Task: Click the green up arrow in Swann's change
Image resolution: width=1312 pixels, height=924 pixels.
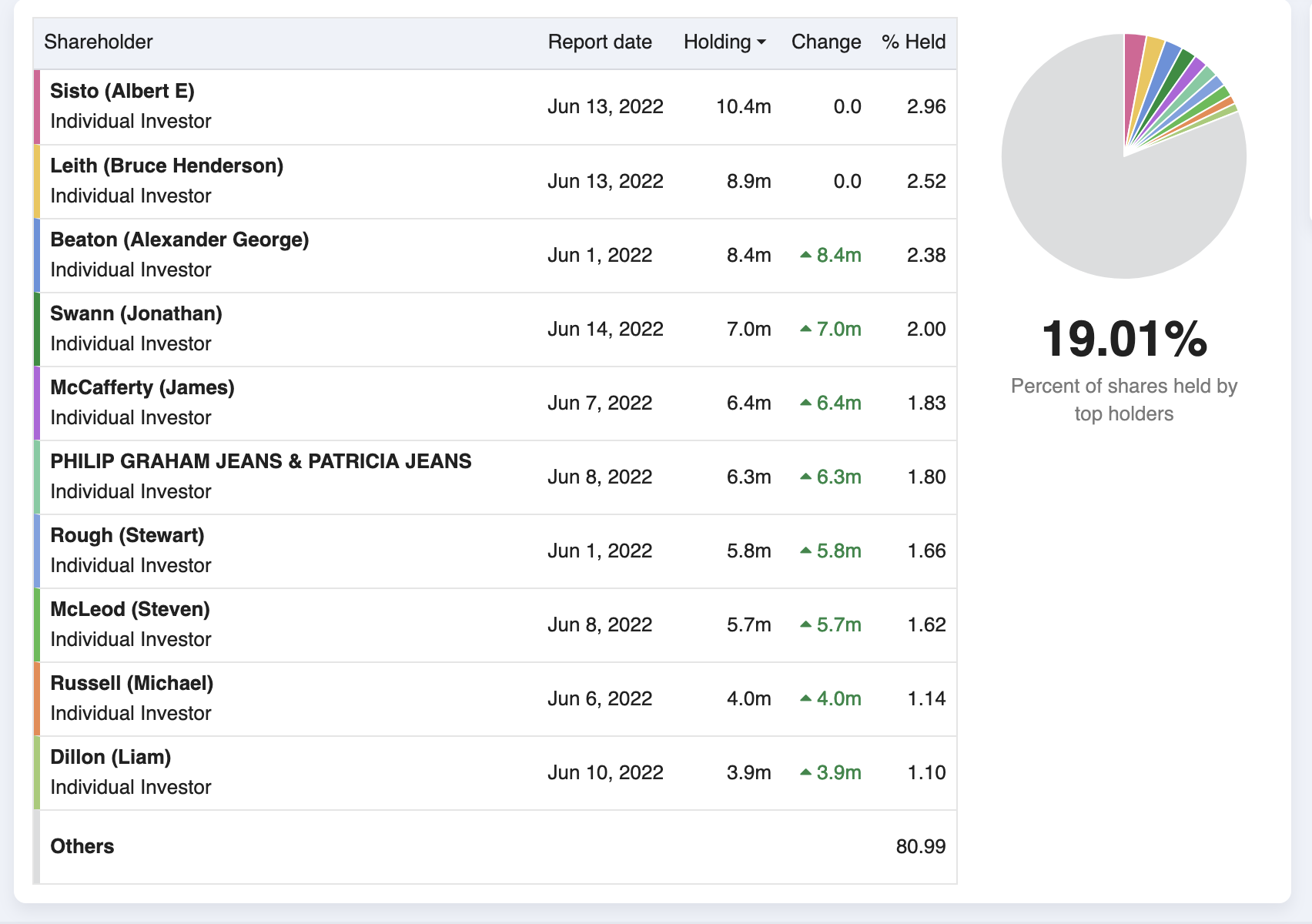Action: 806,328
